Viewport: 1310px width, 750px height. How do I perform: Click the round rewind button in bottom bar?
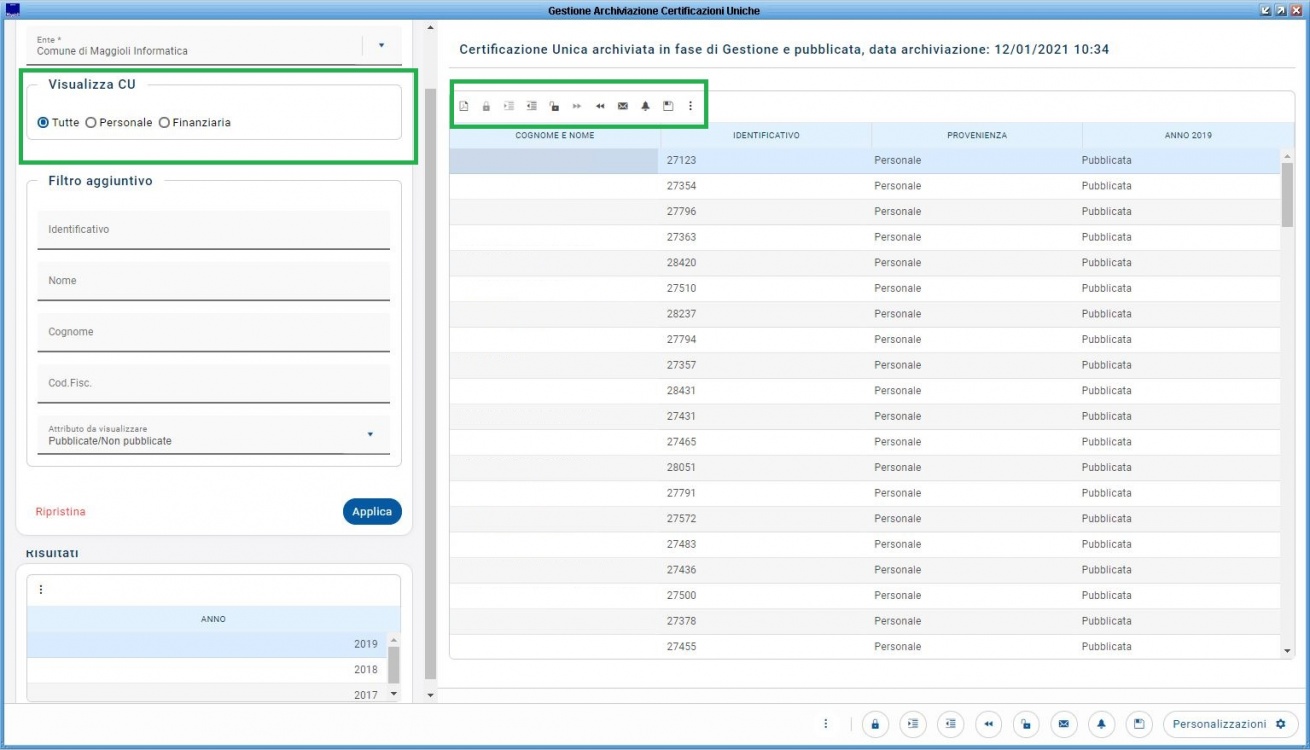click(988, 724)
